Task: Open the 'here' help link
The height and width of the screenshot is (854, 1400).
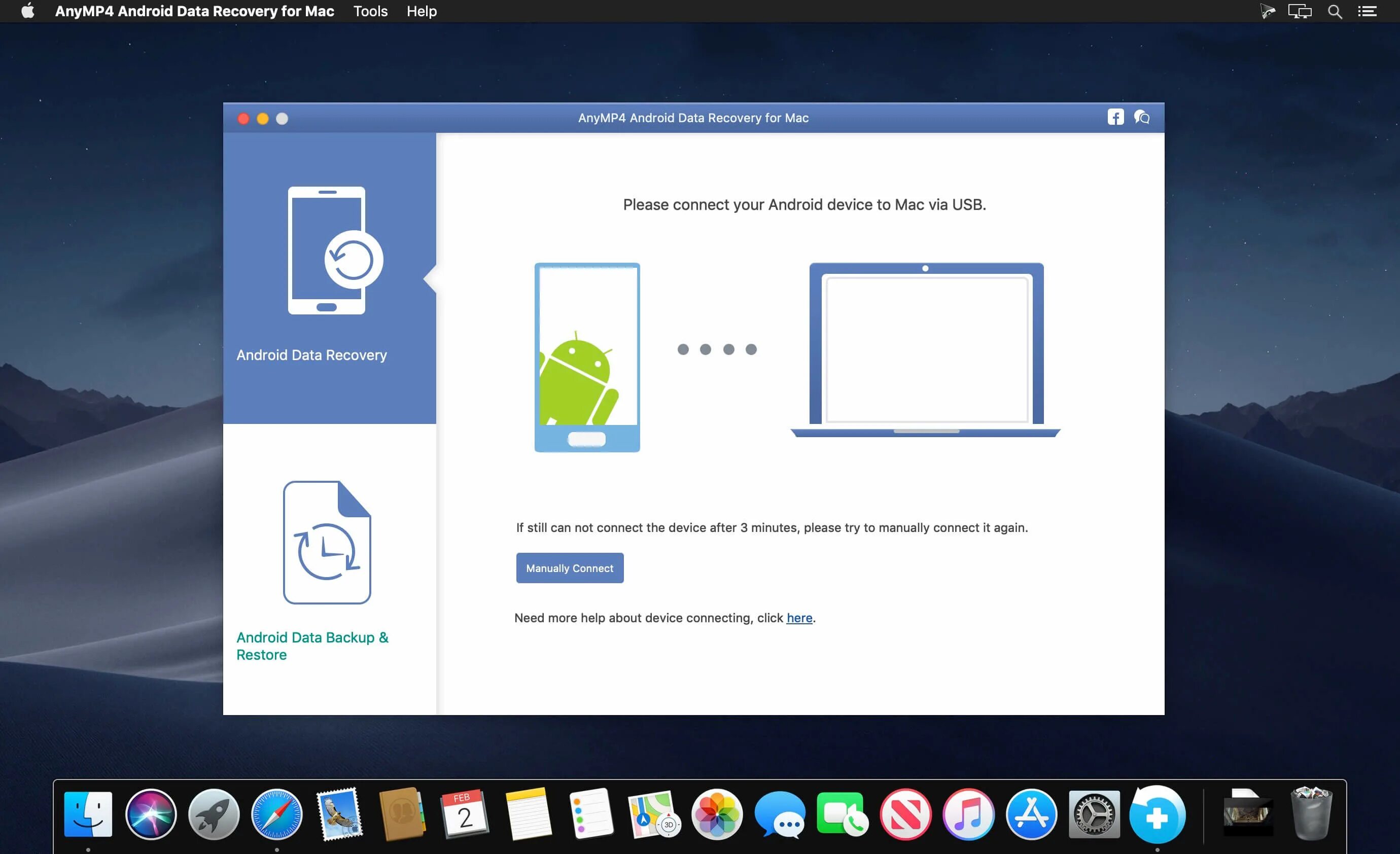Action: click(799, 618)
